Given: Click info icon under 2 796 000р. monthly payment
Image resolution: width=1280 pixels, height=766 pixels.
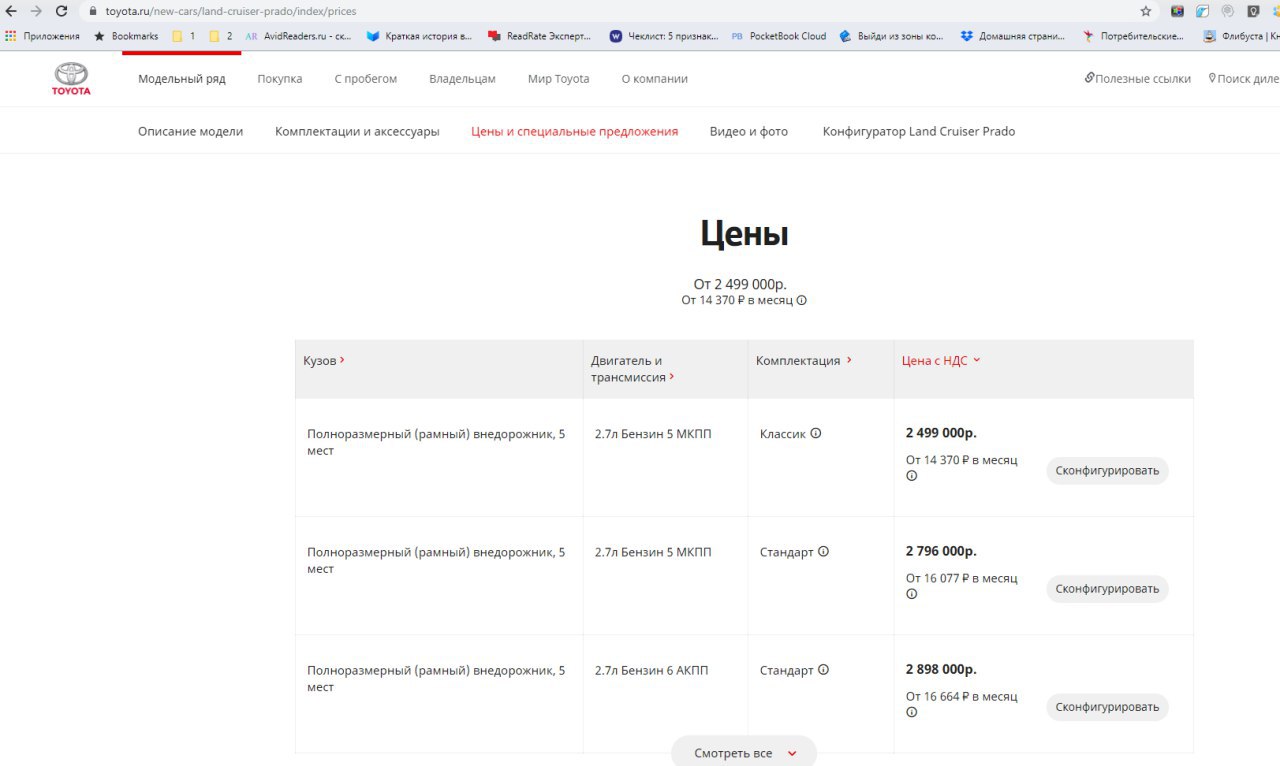Looking at the screenshot, I should 912,594.
